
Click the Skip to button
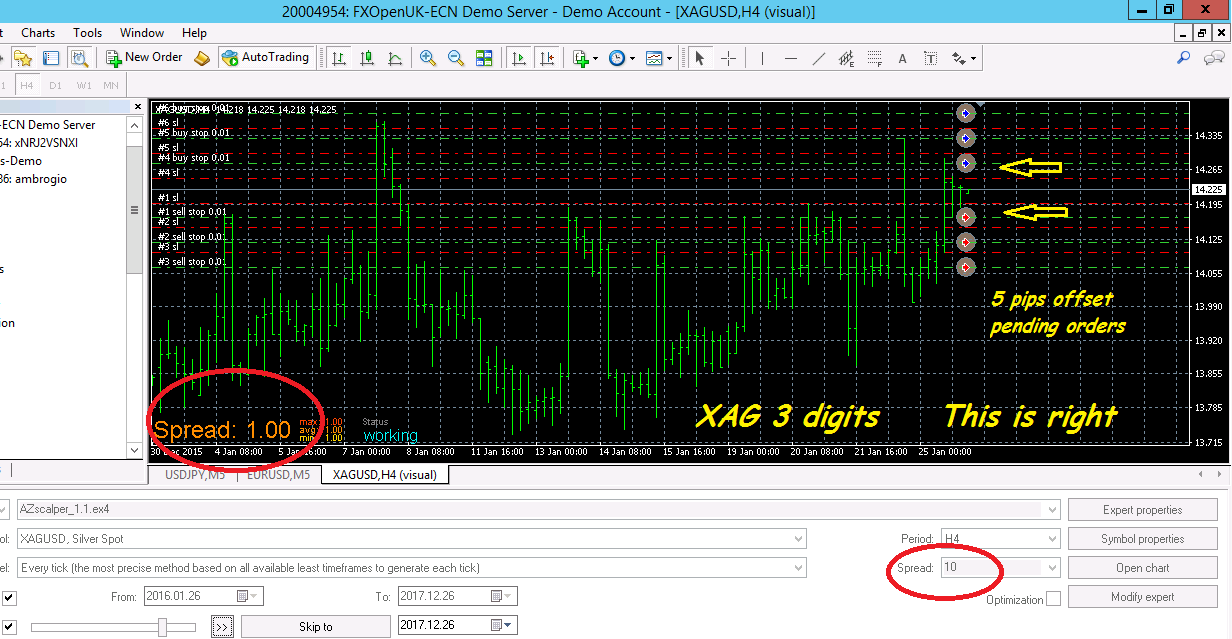(x=315, y=627)
